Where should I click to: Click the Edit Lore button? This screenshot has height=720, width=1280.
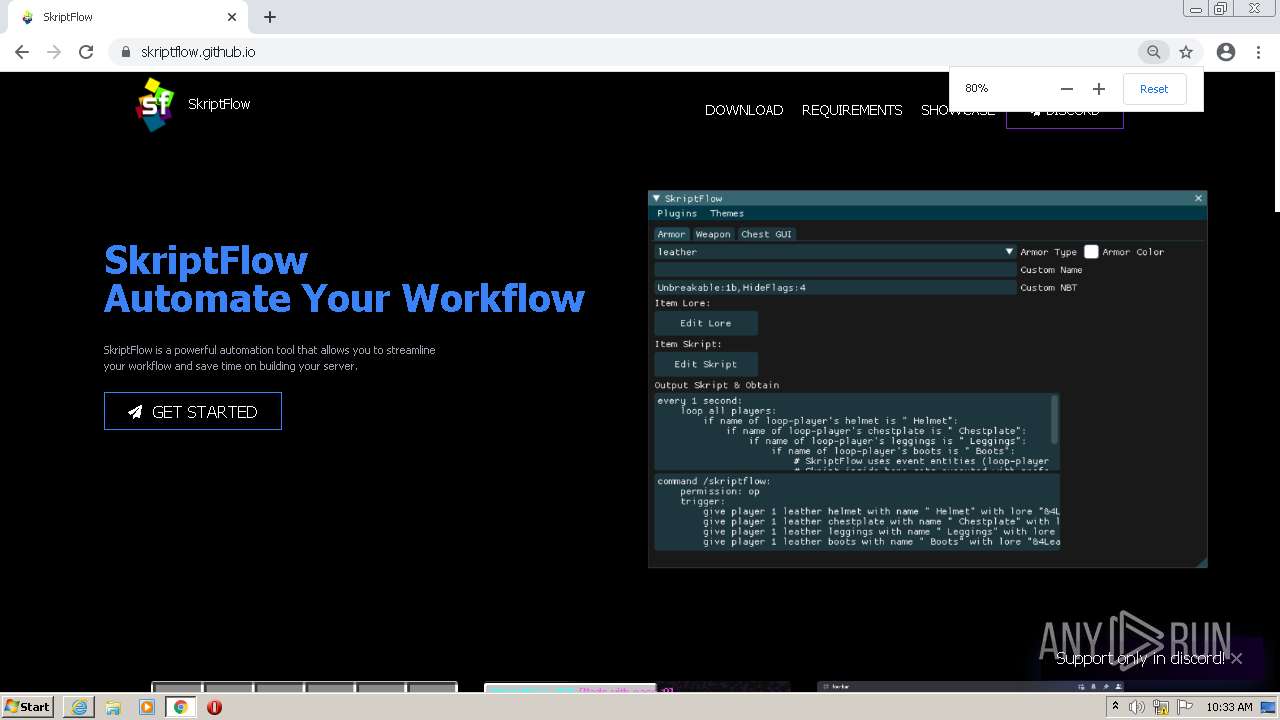click(x=706, y=323)
